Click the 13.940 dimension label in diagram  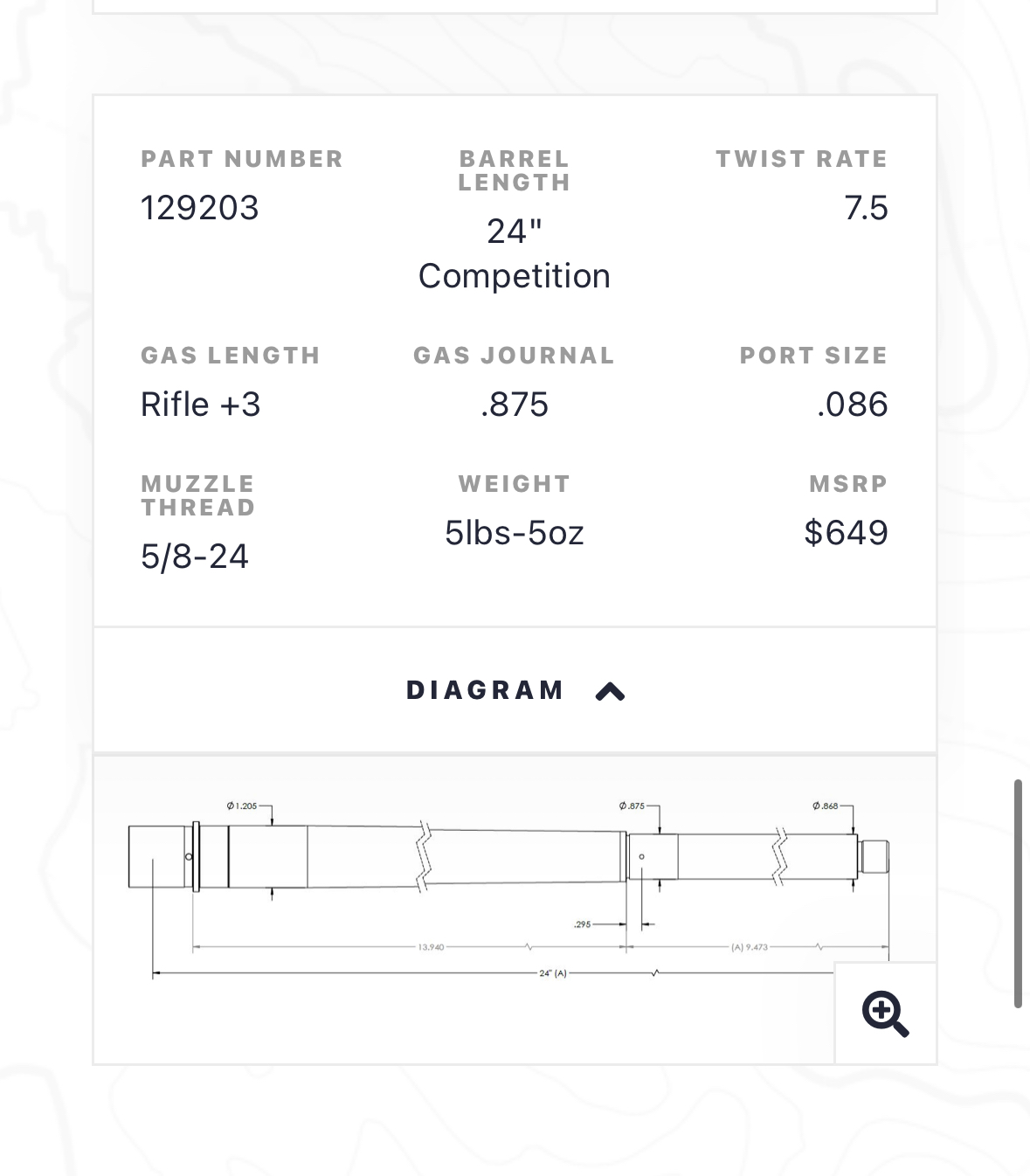coord(431,947)
